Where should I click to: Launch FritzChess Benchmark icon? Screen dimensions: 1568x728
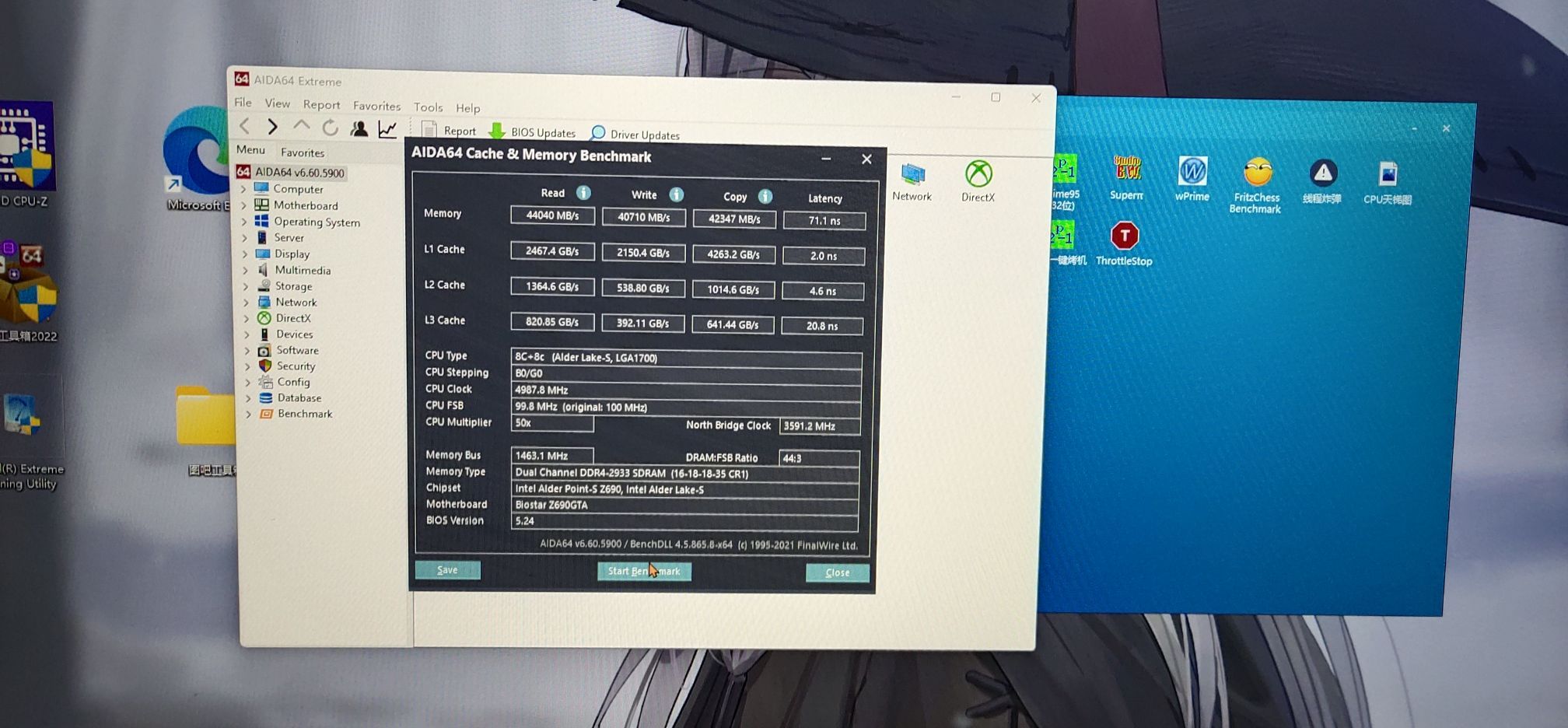(1256, 185)
